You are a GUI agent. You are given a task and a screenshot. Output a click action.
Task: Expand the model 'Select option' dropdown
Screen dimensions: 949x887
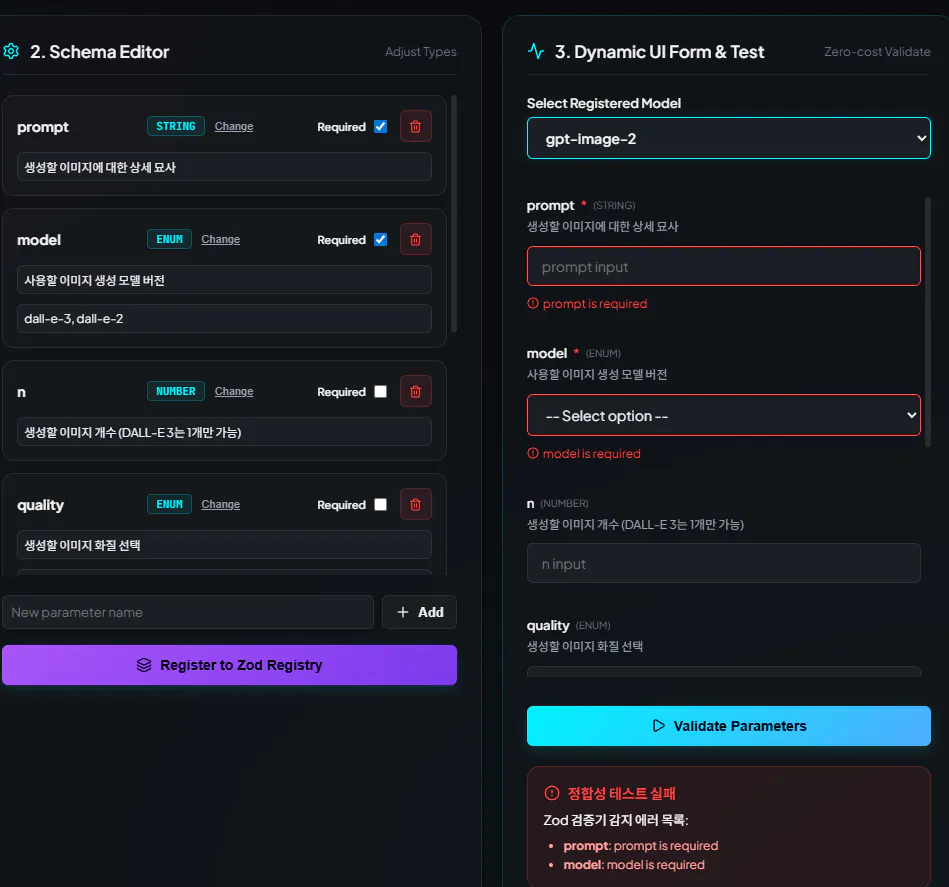(724, 416)
